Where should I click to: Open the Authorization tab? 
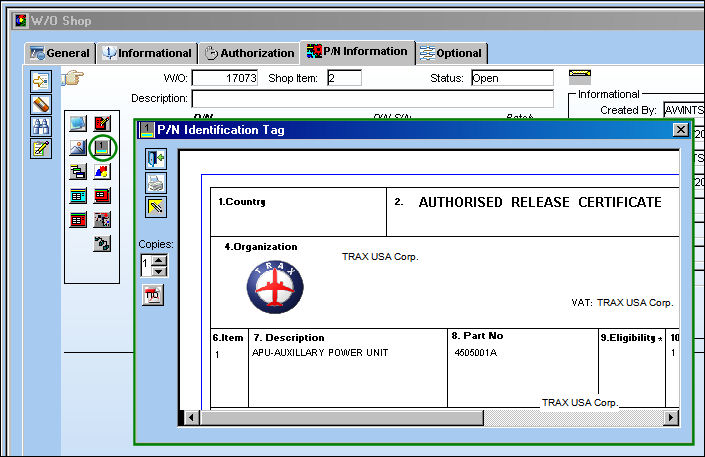(x=250, y=53)
